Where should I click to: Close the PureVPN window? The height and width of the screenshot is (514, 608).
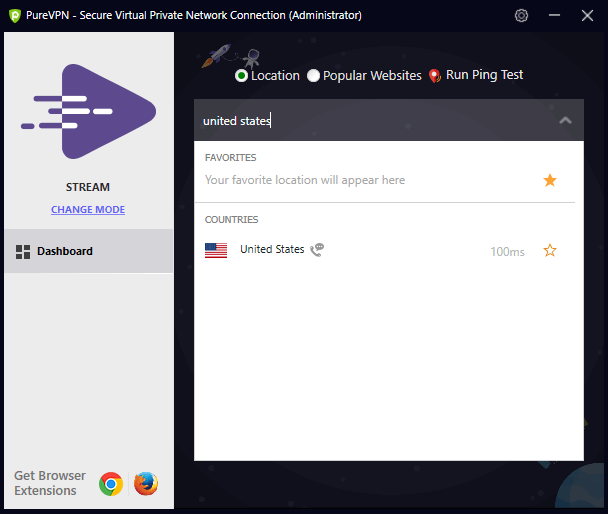(587, 16)
